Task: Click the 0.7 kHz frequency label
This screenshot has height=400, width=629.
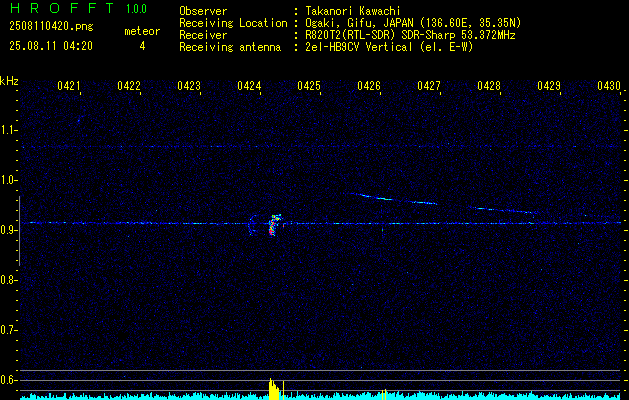Action: [x=8, y=330]
